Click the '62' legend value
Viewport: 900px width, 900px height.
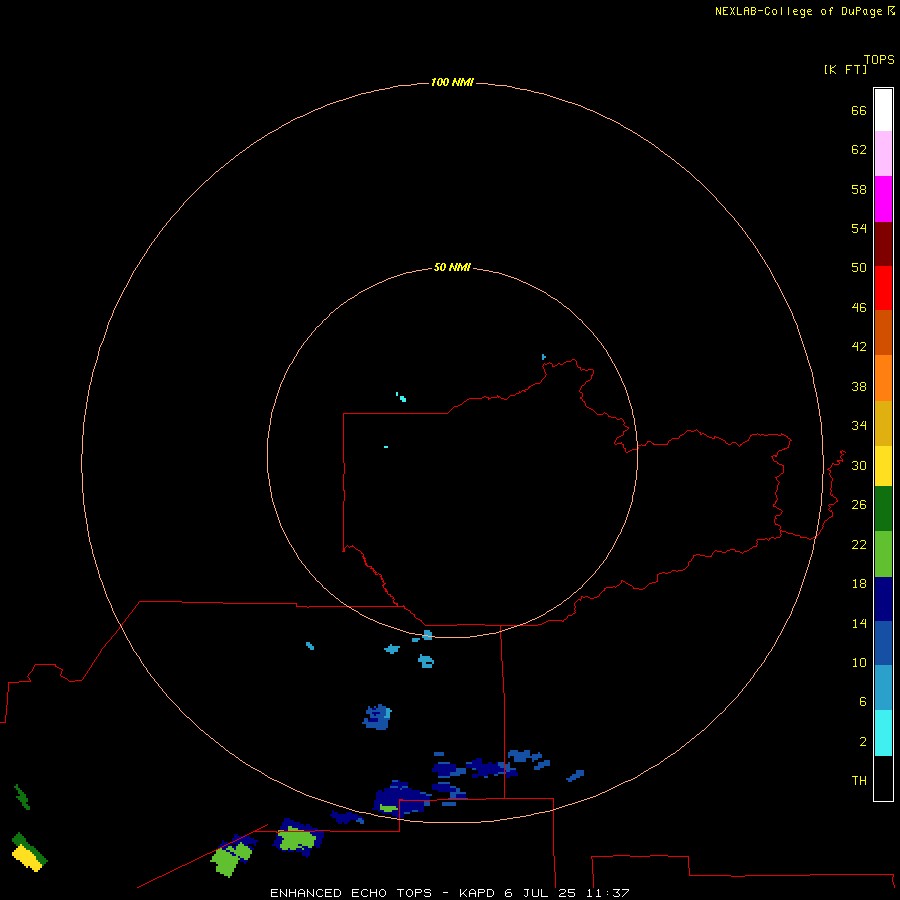pos(859,150)
